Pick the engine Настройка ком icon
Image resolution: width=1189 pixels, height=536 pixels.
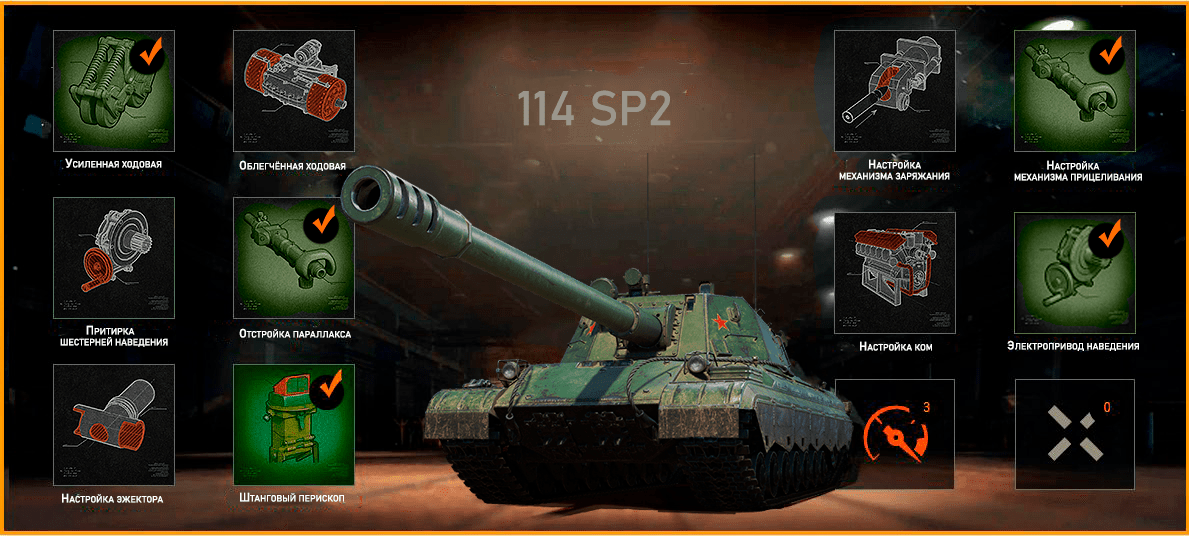click(895, 273)
